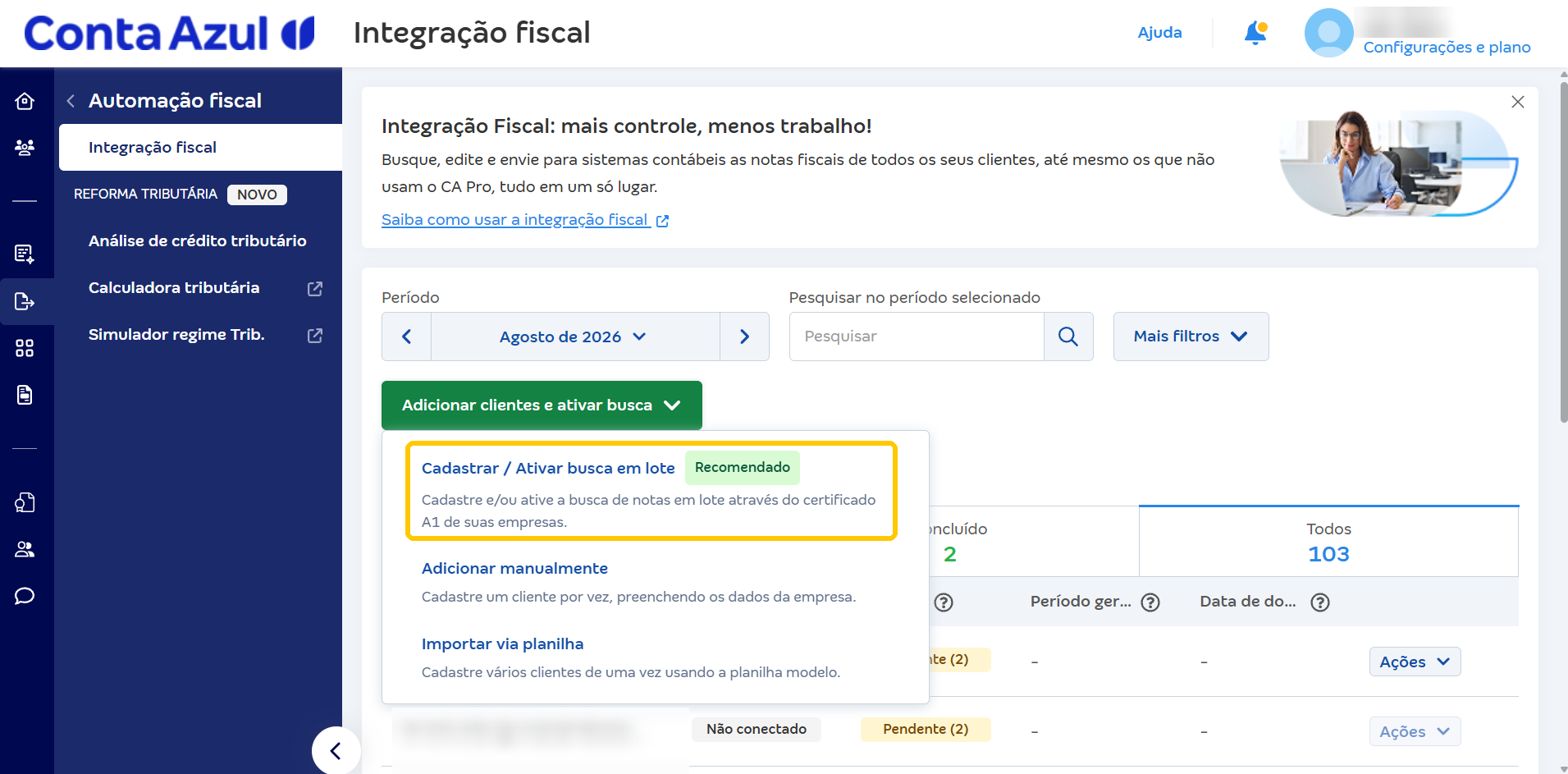Open Calculadora tributária item
This screenshot has width=1568, height=774.
coord(174,288)
